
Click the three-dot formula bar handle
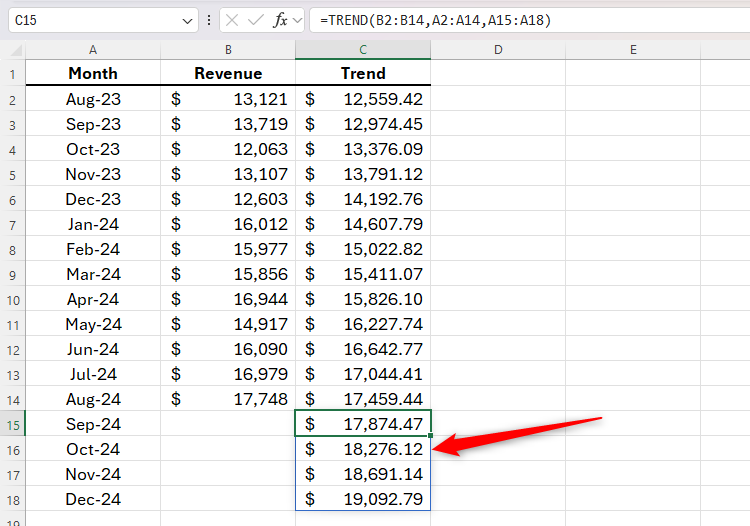point(209,20)
